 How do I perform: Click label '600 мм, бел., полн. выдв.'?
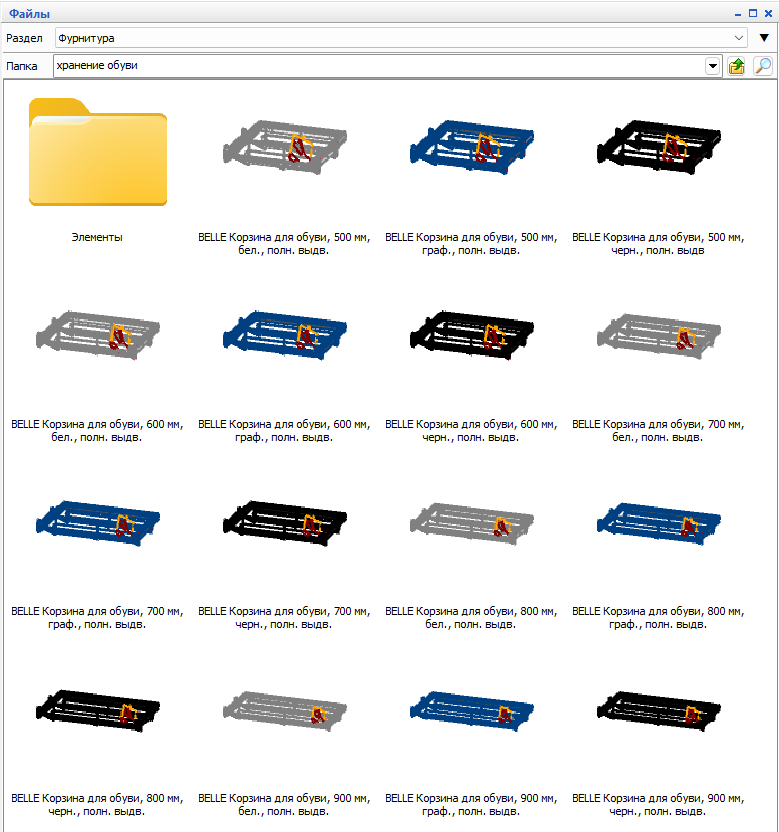coord(97,431)
